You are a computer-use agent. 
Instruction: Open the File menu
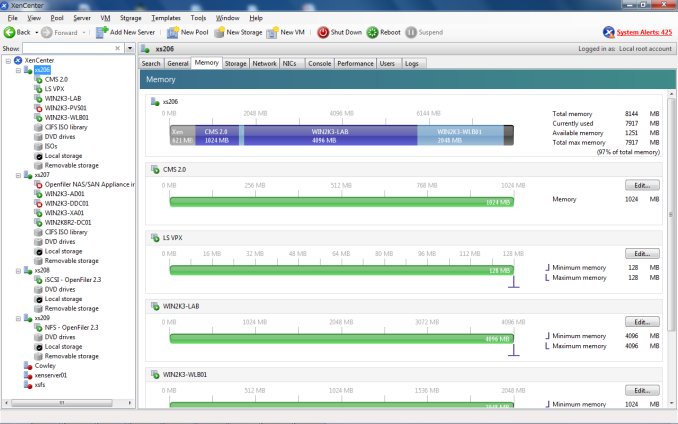pos(13,18)
